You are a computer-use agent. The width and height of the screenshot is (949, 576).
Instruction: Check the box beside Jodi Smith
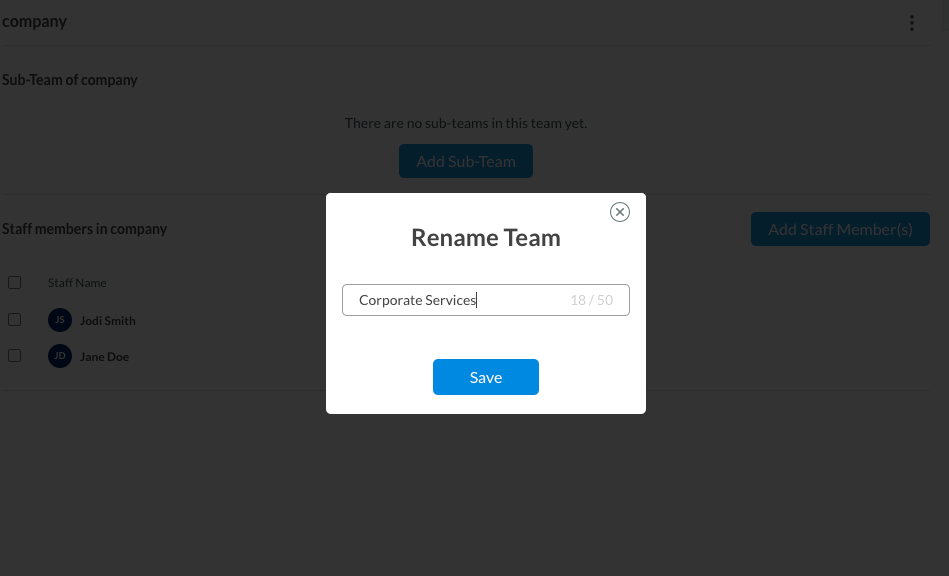click(x=15, y=320)
